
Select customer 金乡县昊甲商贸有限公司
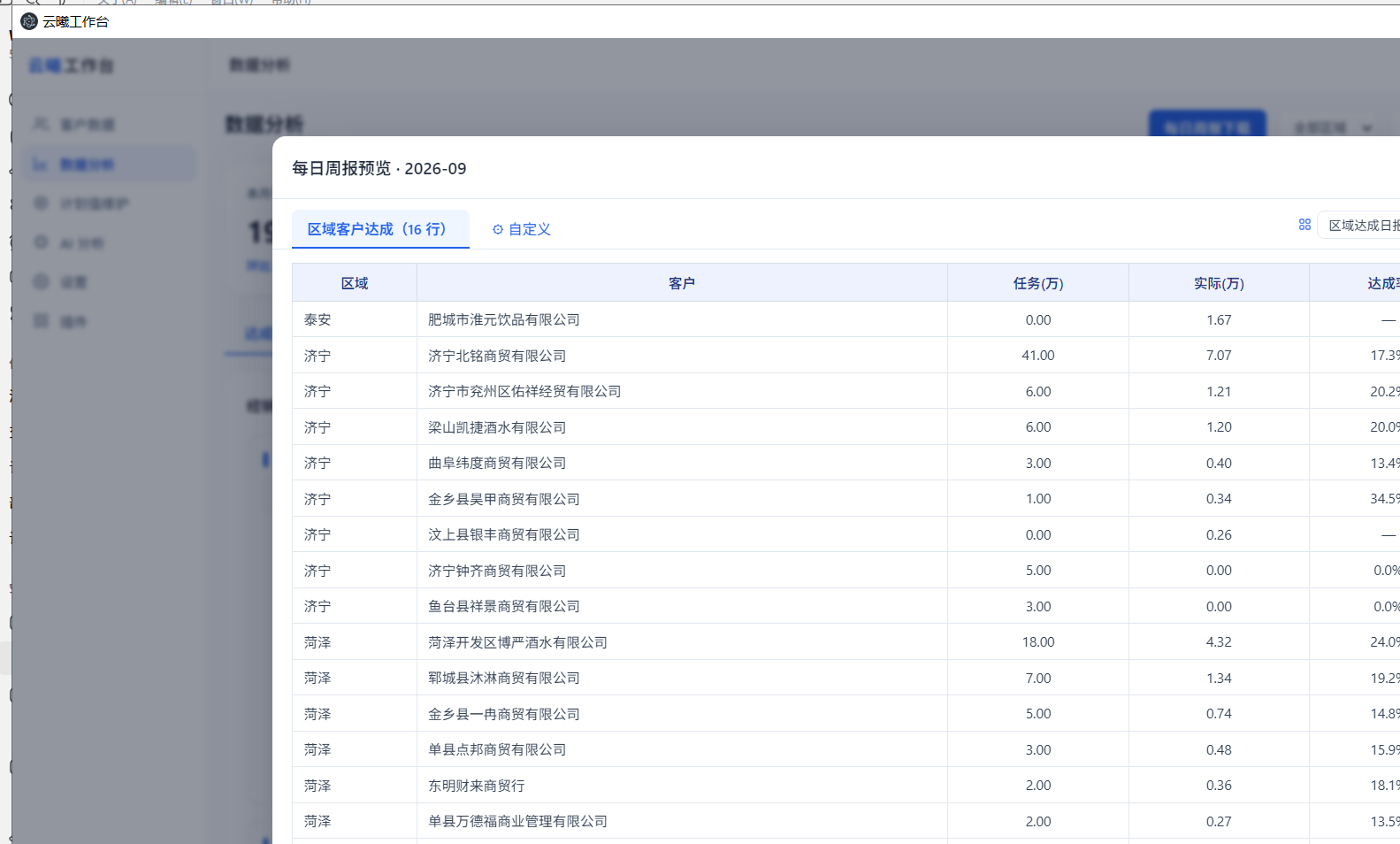pyautogui.click(x=504, y=499)
